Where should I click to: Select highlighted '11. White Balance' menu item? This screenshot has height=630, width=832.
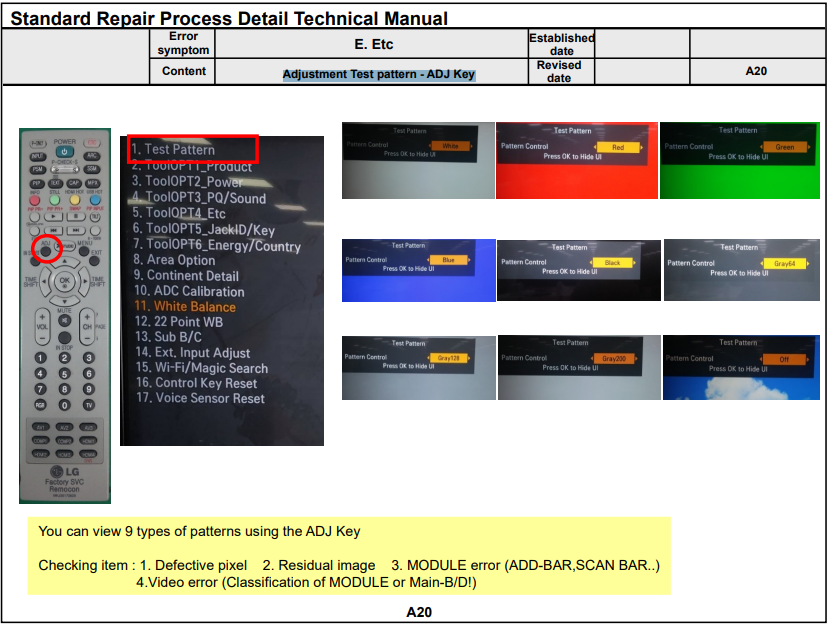[185, 307]
